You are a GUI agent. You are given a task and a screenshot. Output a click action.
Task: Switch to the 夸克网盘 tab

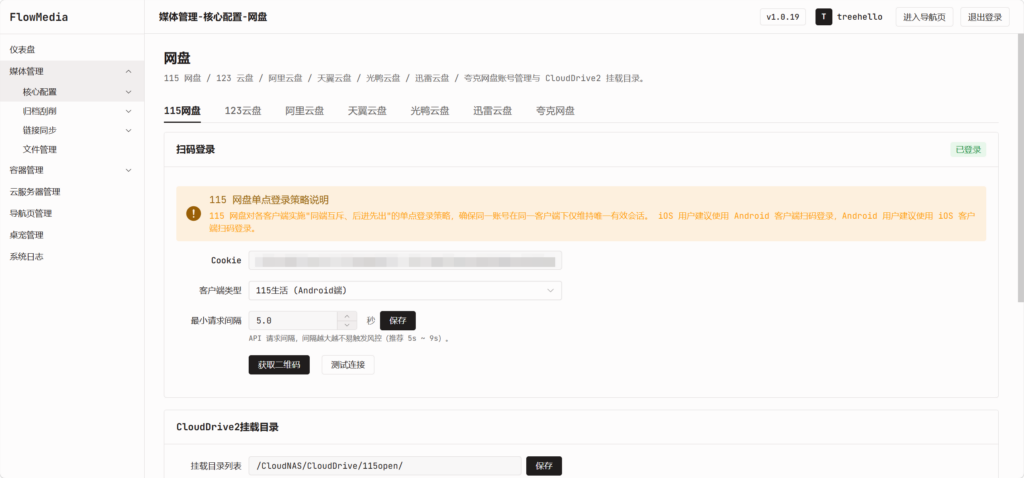(x=555, y=111)
